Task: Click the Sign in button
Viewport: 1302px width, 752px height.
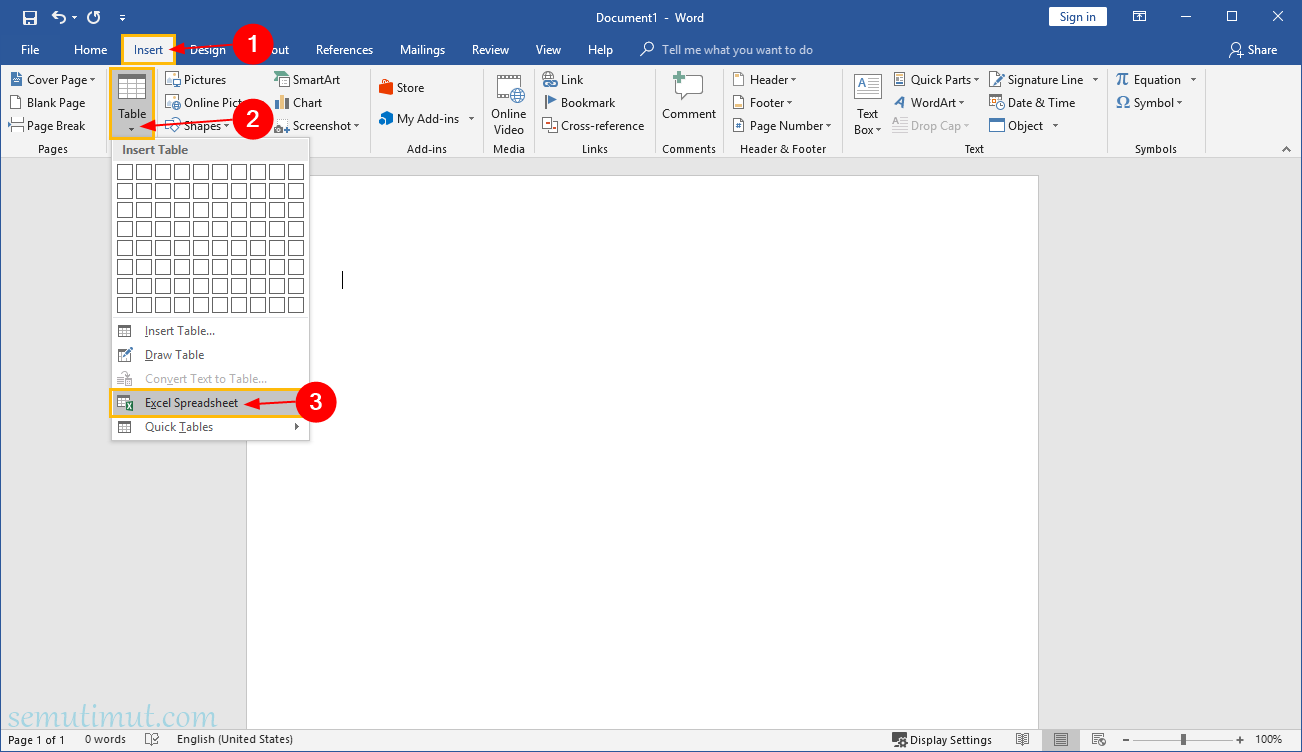Action: pyautogui.click(x=1077, y=17)
